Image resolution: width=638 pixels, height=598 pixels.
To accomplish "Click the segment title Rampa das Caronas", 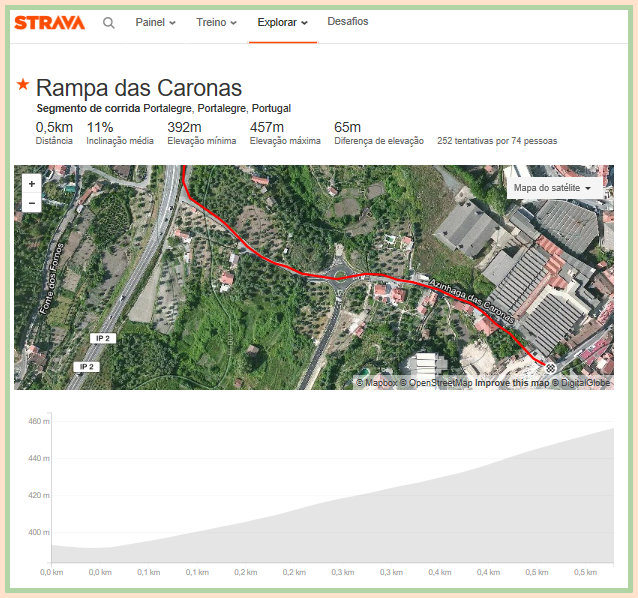I will pos(139,88).
